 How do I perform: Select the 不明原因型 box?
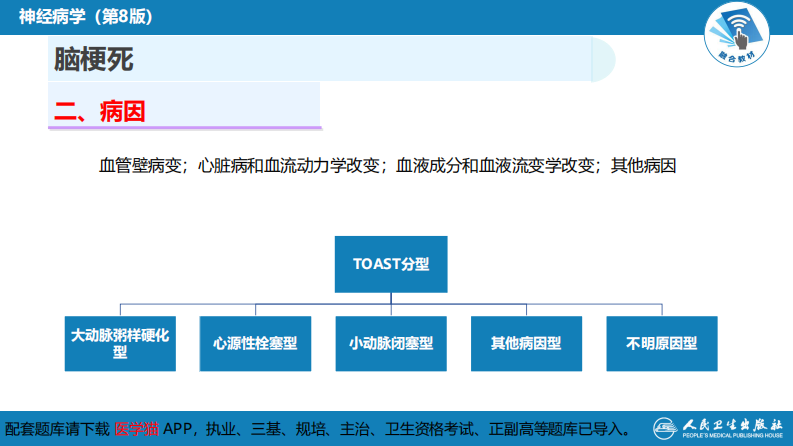(x=662, y=343)
